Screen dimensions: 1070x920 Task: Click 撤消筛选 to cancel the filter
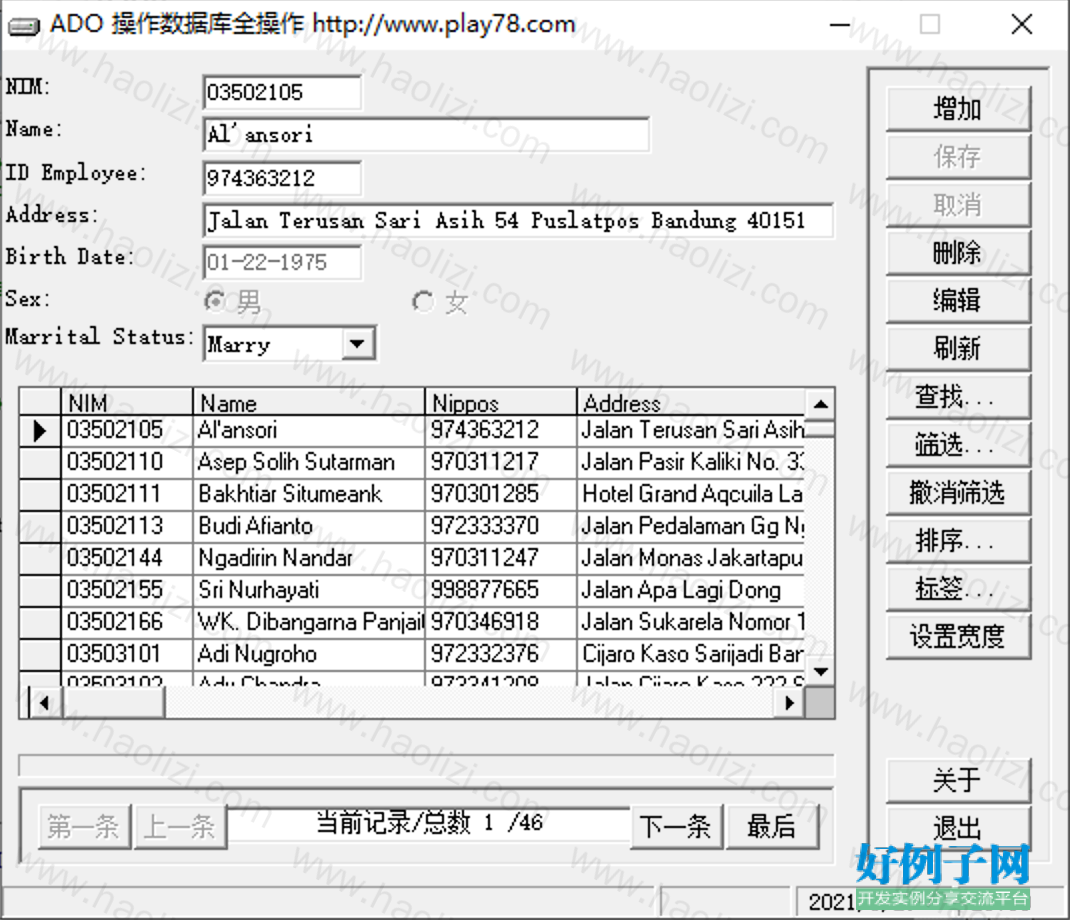(x=958, y=493)
